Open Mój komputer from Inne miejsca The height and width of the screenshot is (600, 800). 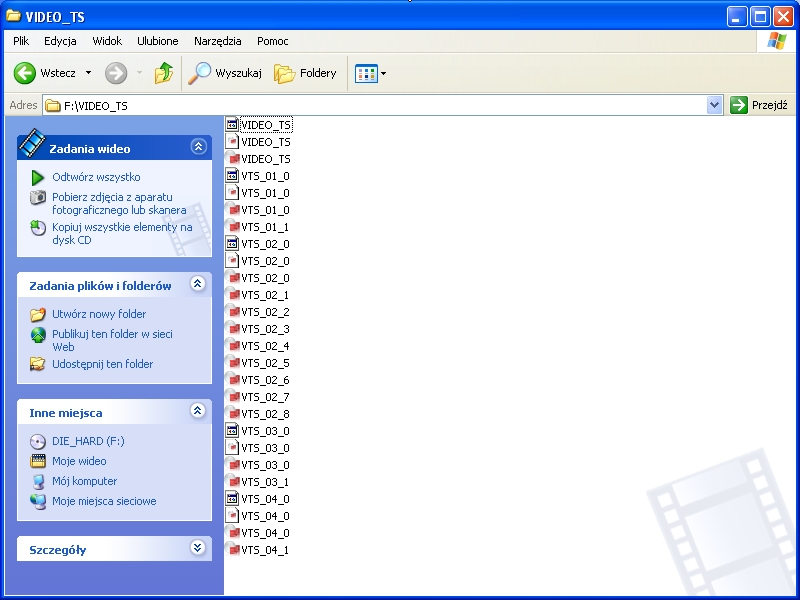coord(85,481)
